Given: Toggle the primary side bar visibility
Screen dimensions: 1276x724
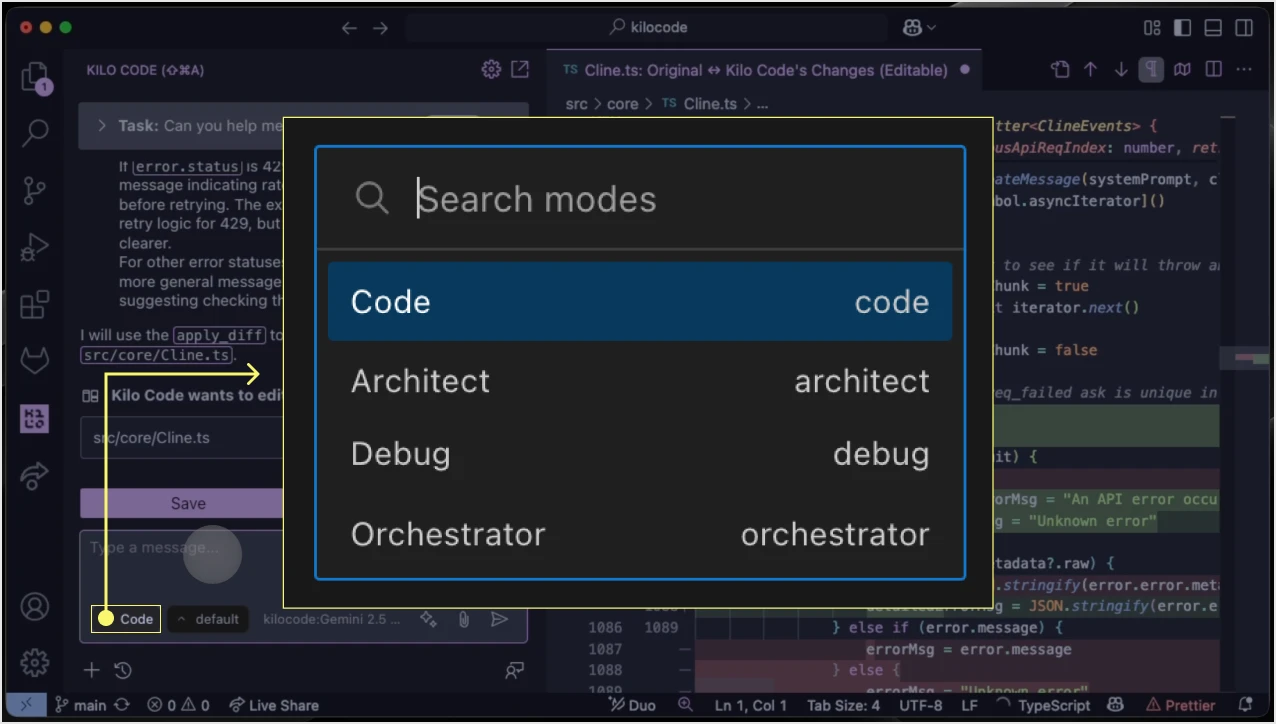Looking at the screenshot, I should click(x=1183, y=28).
